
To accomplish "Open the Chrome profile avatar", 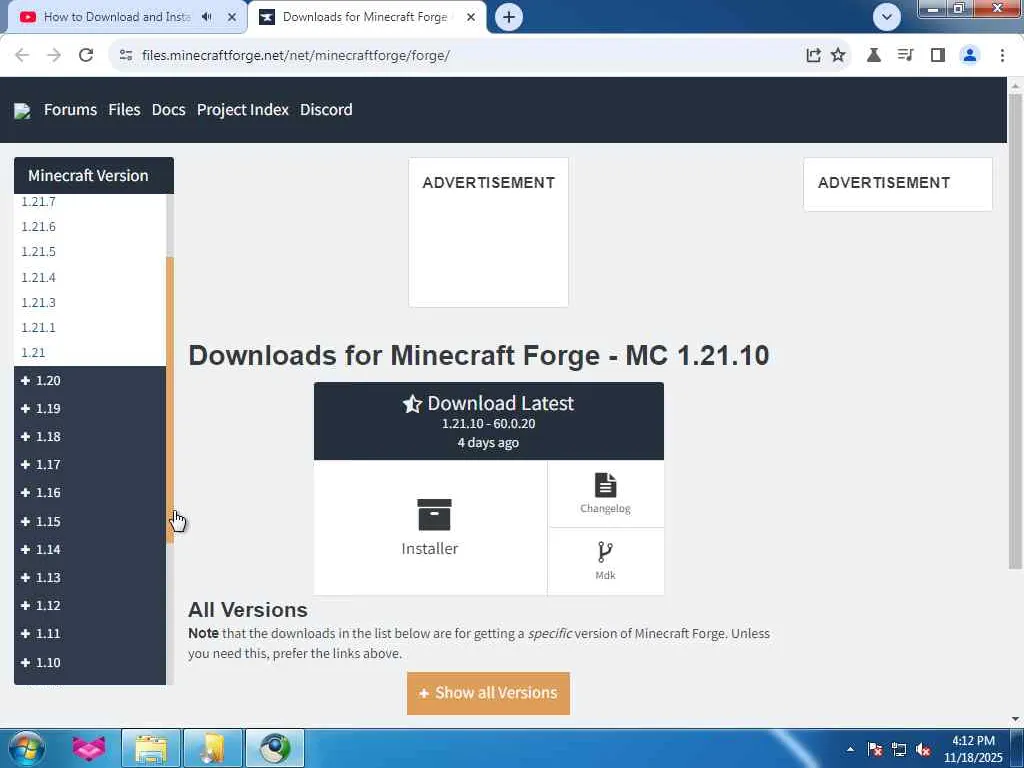I will (970, 56).
